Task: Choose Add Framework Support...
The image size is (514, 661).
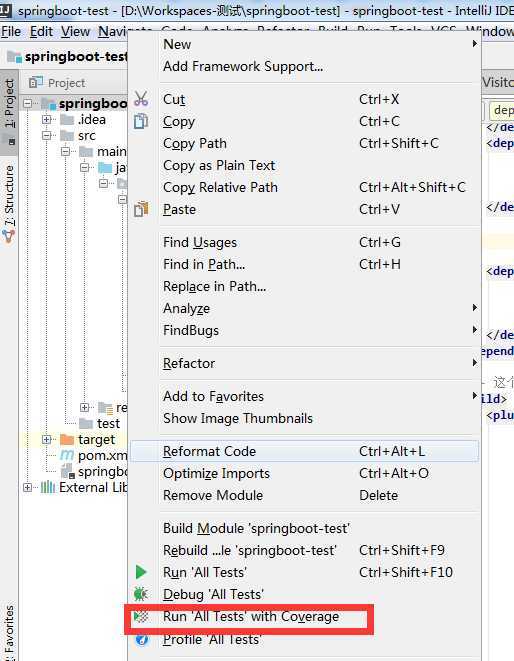Action: point(304,66)
